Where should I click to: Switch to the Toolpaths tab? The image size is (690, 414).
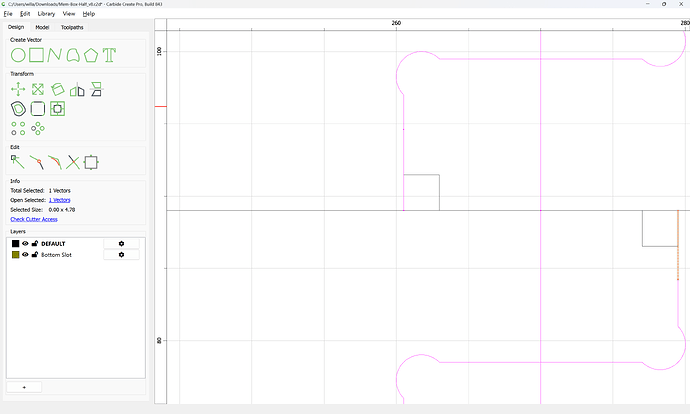(72, 27)
